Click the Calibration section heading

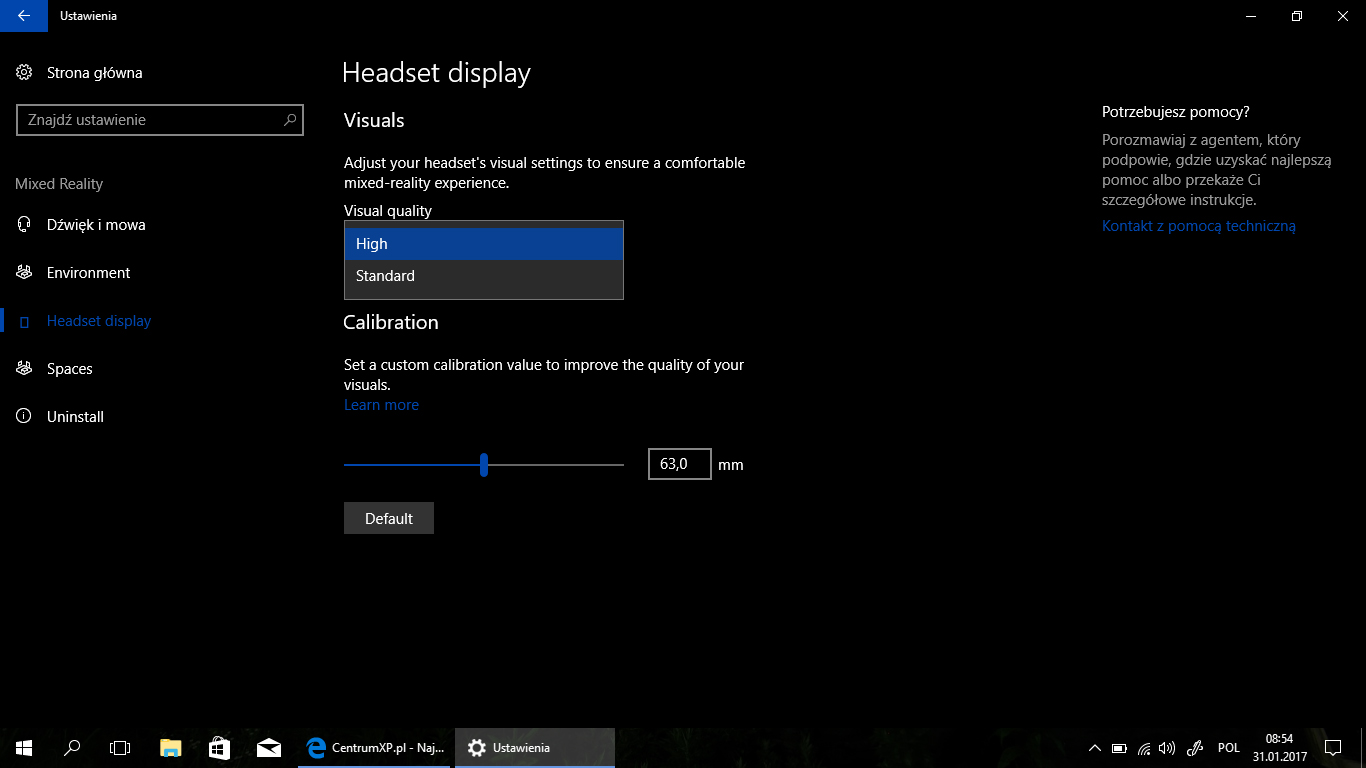pyautogui.click(x=391, y=322)
